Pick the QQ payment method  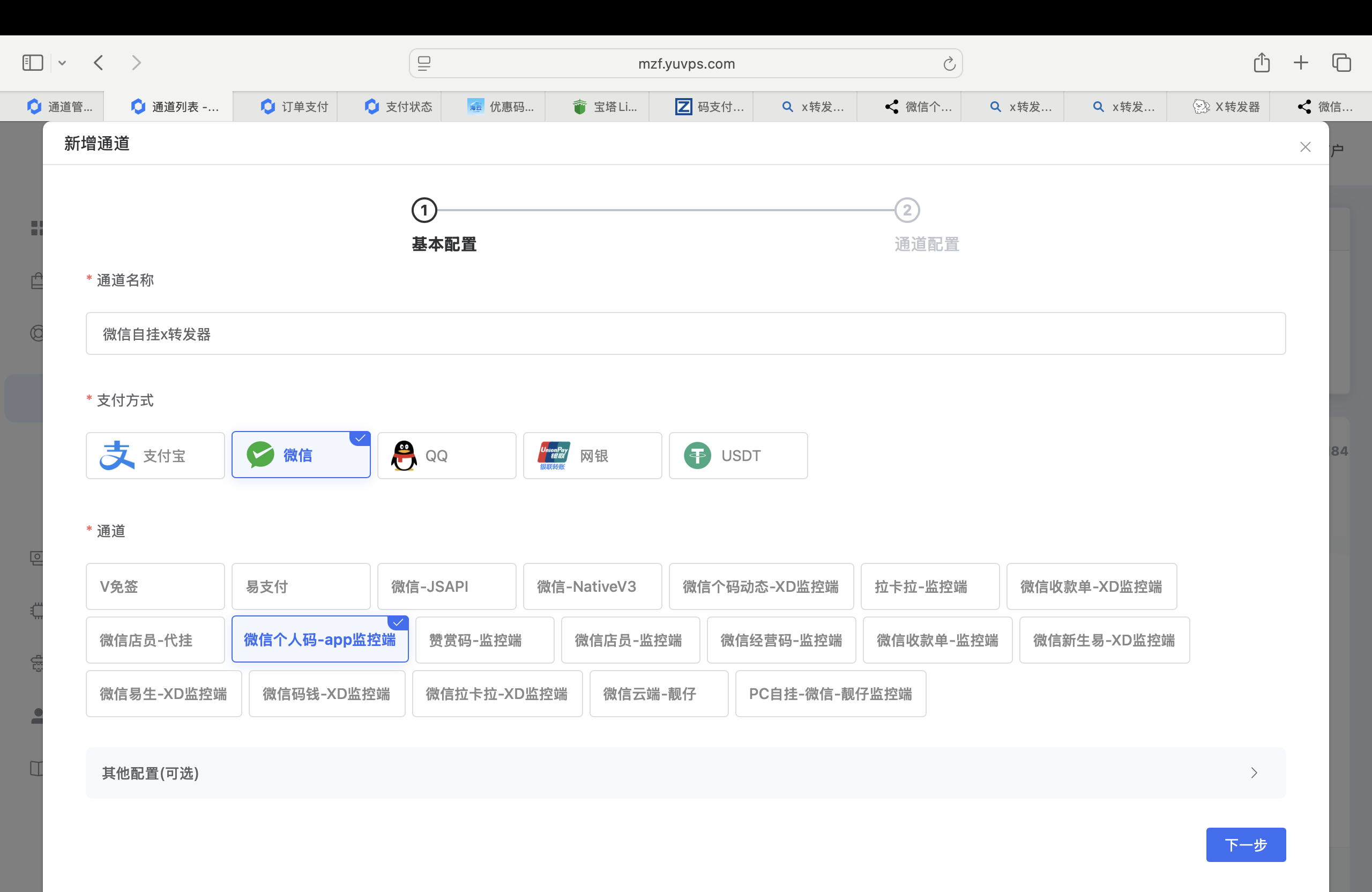coord(446,456)
